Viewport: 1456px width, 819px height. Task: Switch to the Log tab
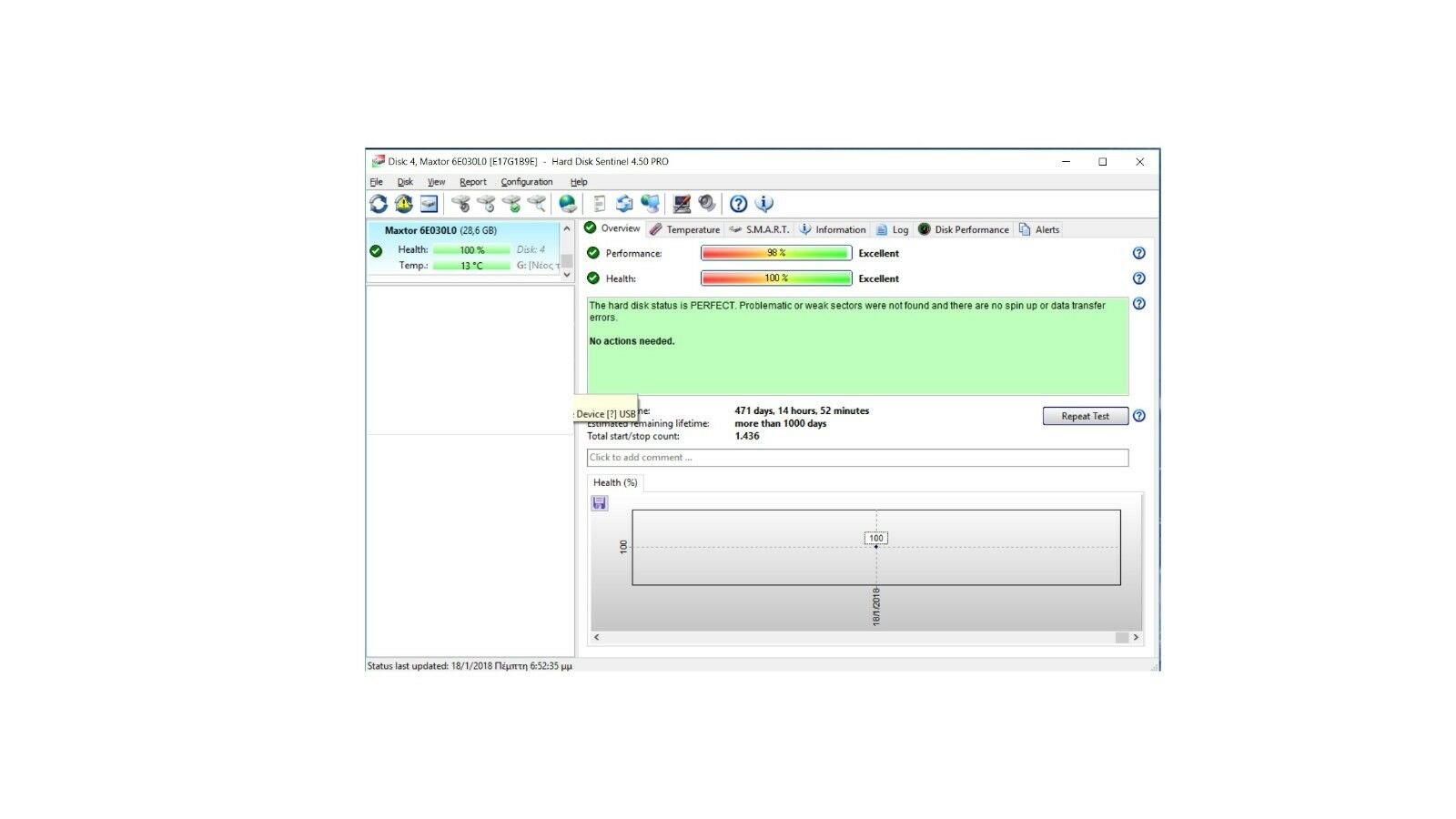coord(892,229)
